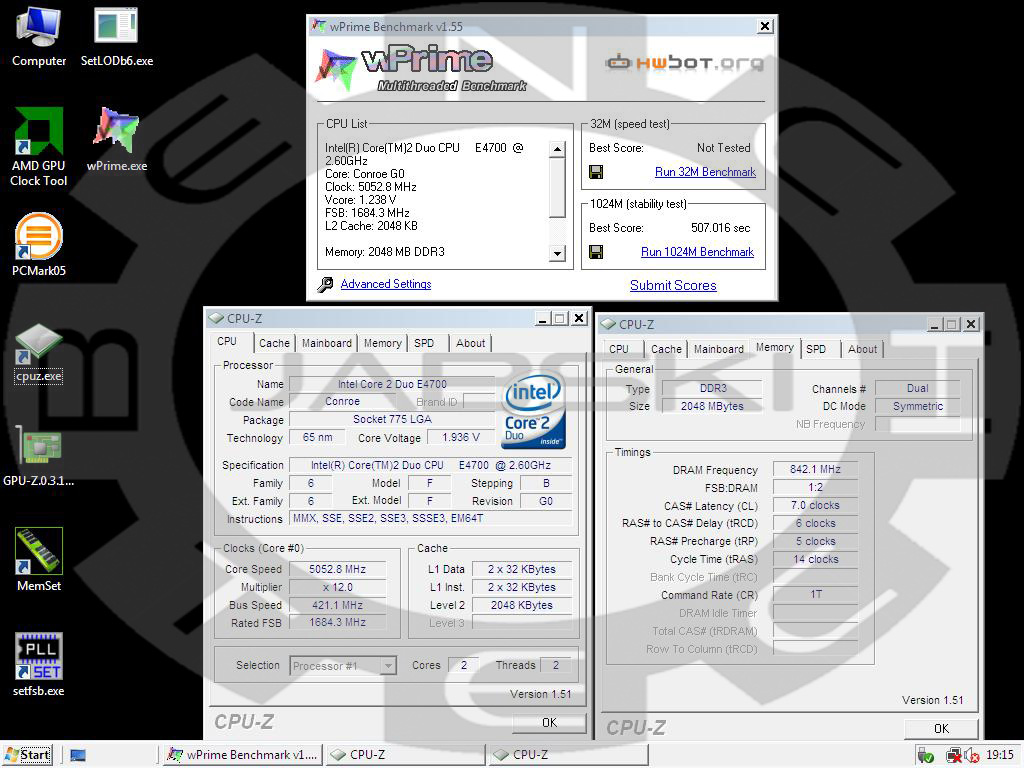Run the 32M Benchmark
Screen dimensions: 1024x768
[705, 172]
